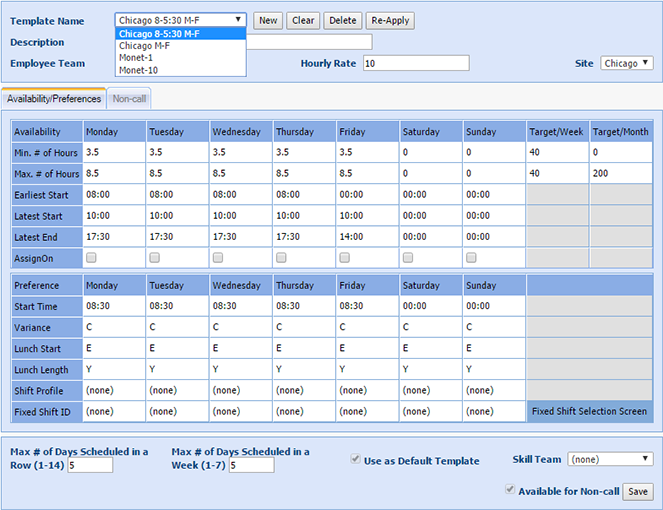Screen dimensions: 663x510
Task: Expand the Site dropdown showing Chicago
Action: tap(627, 63)
